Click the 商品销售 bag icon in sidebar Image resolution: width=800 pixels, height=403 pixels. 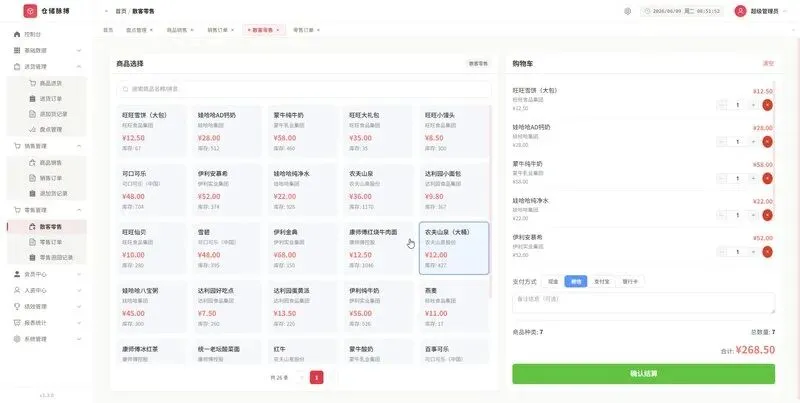32,163
